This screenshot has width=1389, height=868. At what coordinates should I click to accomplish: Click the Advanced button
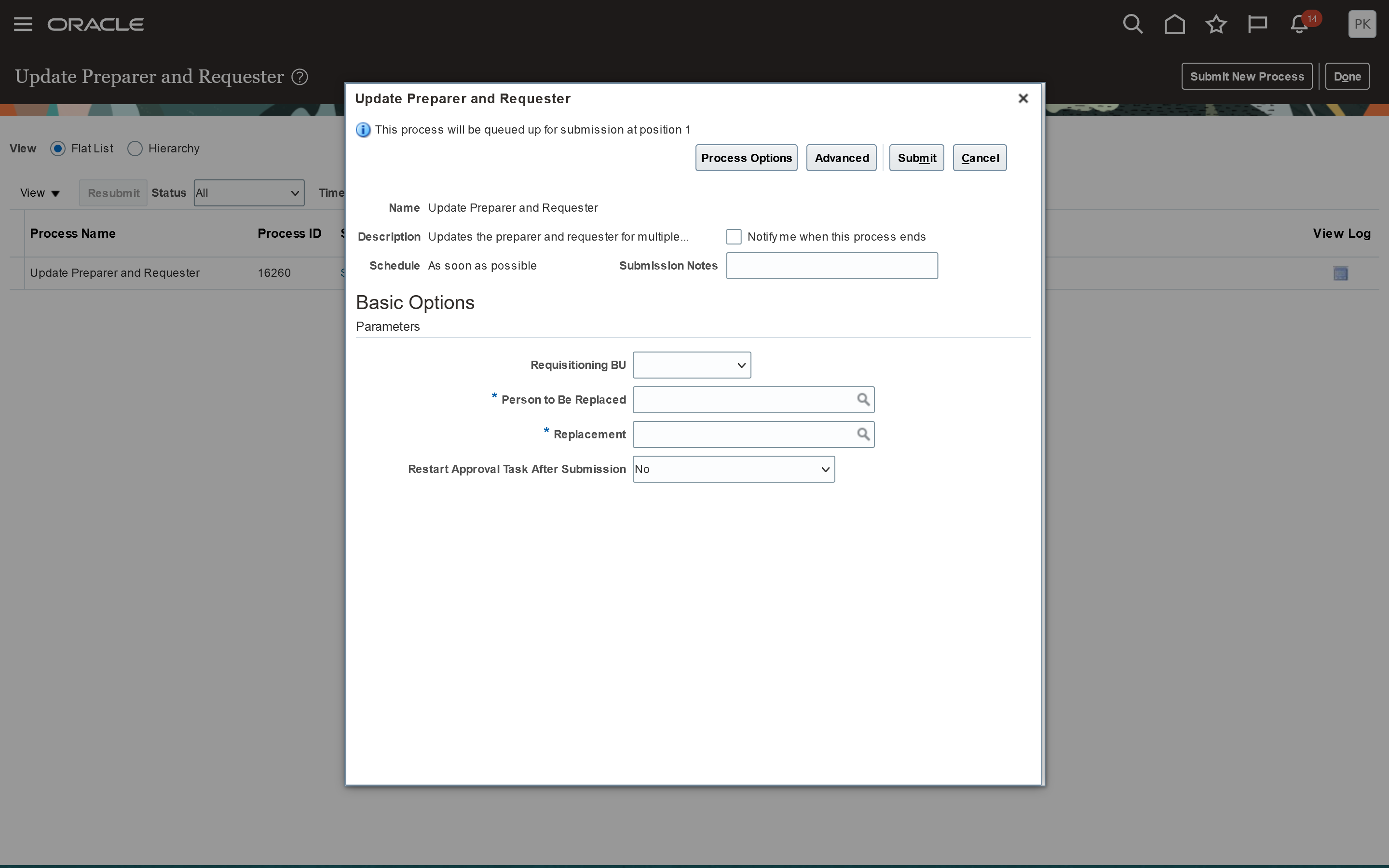pos(842,158)
